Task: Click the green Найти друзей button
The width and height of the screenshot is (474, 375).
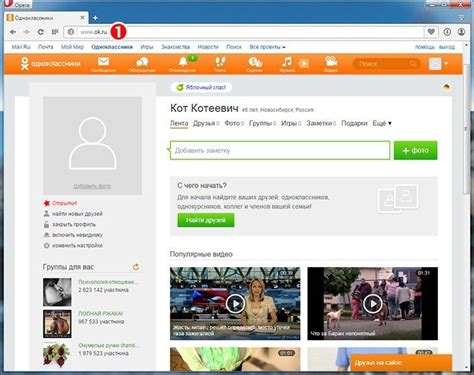Action: coord(206,220)
